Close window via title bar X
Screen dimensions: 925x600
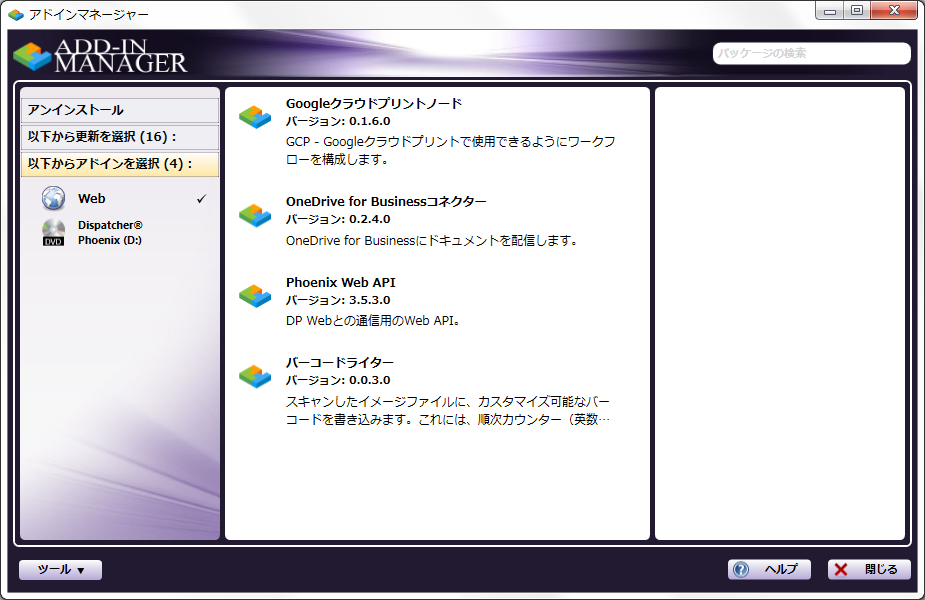click(x=894, y=11)
